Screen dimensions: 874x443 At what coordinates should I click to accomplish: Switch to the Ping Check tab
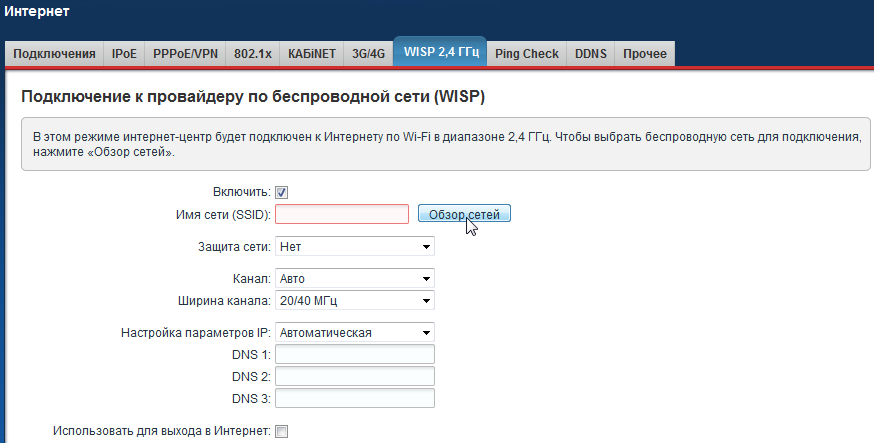[527, 53]
